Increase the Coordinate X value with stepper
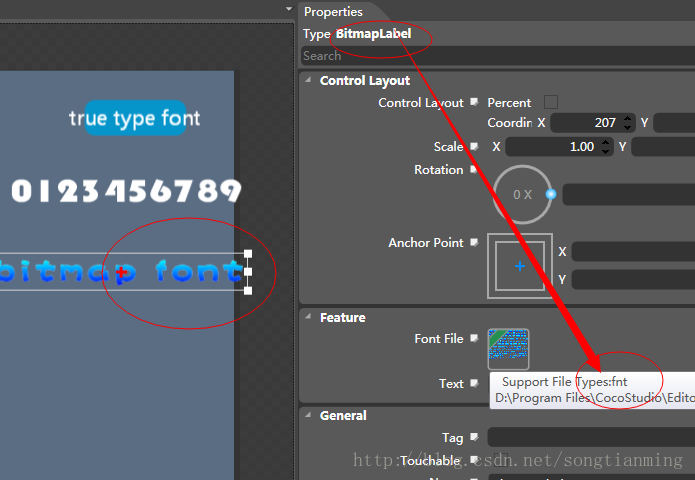The image size is (695, 480). coord(628,117)
